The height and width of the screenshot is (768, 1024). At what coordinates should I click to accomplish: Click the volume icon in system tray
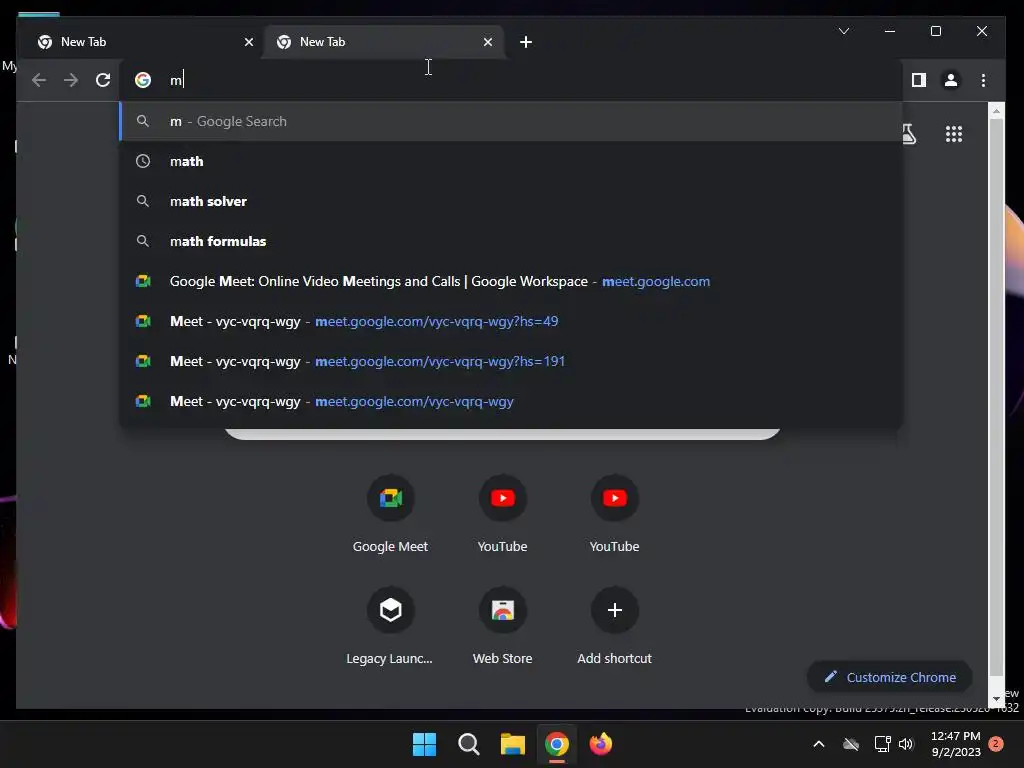coord(906,744)
